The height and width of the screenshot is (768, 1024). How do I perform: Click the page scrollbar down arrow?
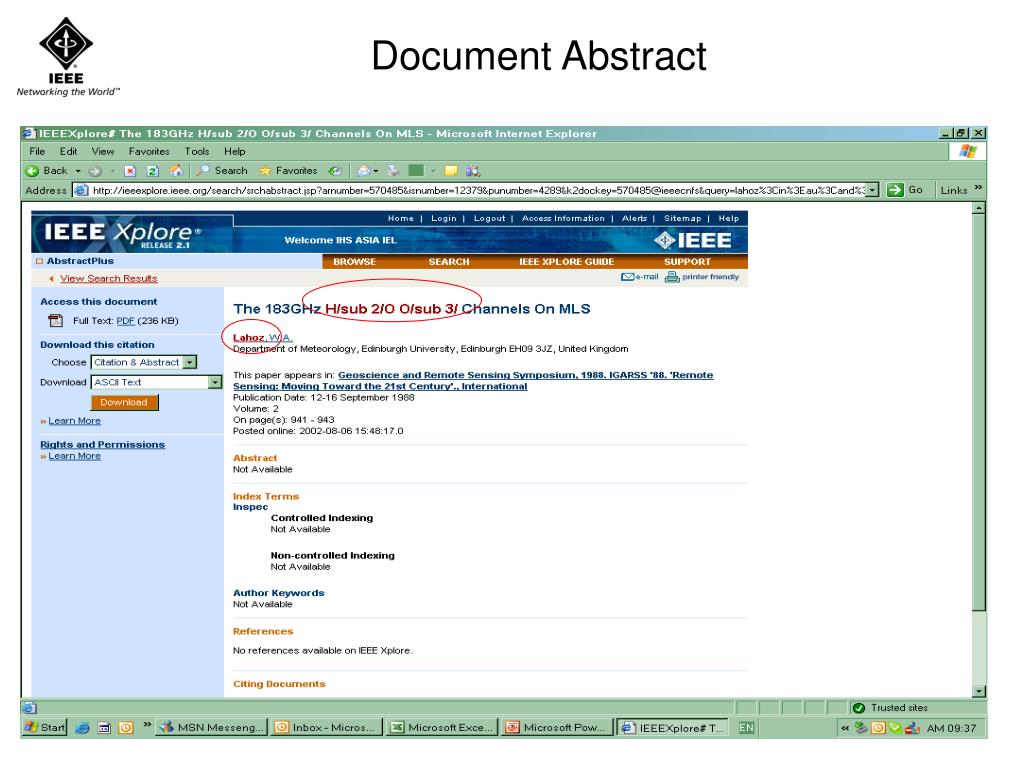pyautogui.click(x=978, y=691)
